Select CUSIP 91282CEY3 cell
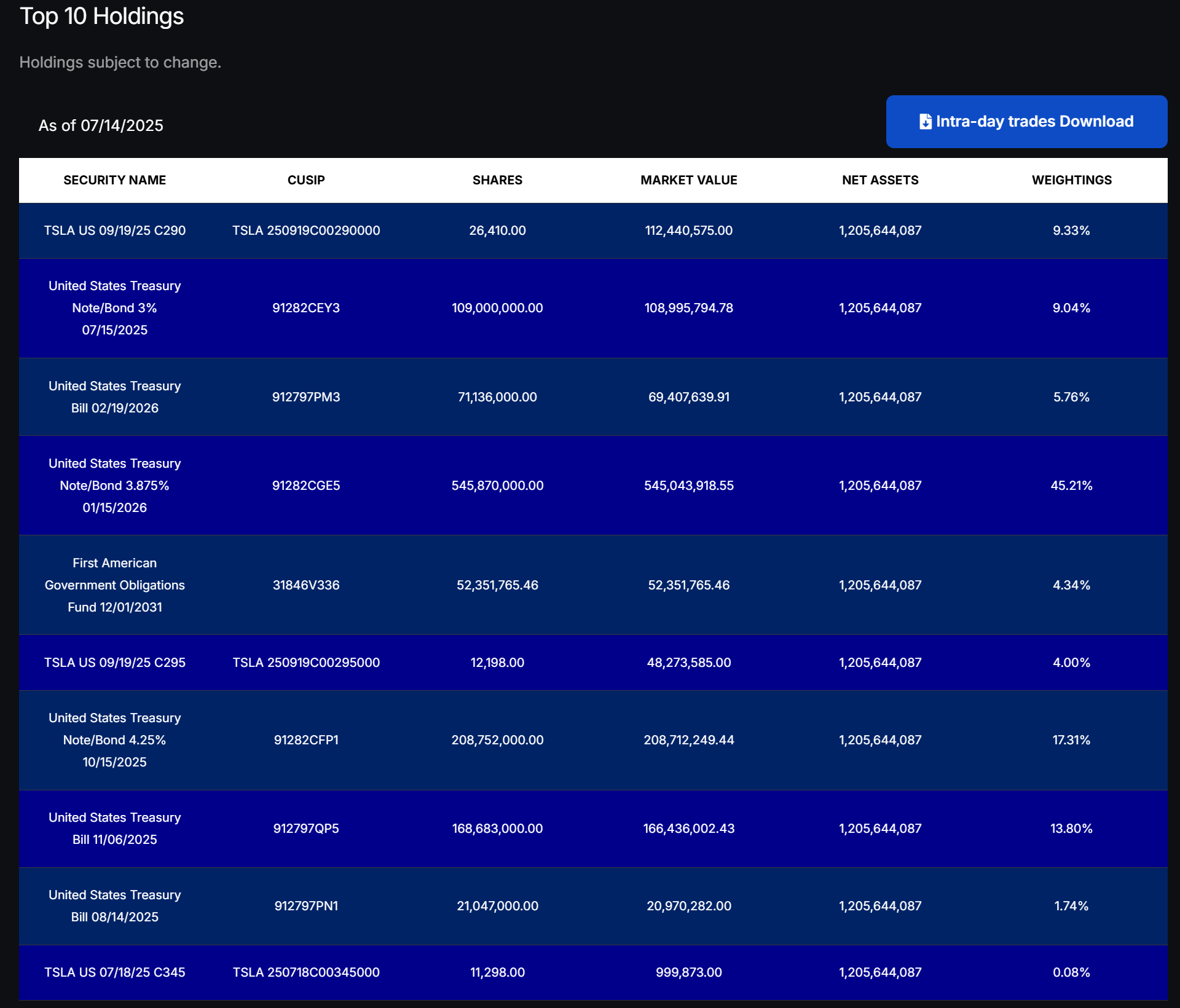The height and width of the screenshot is (1008, 1180). pos(306,308)
